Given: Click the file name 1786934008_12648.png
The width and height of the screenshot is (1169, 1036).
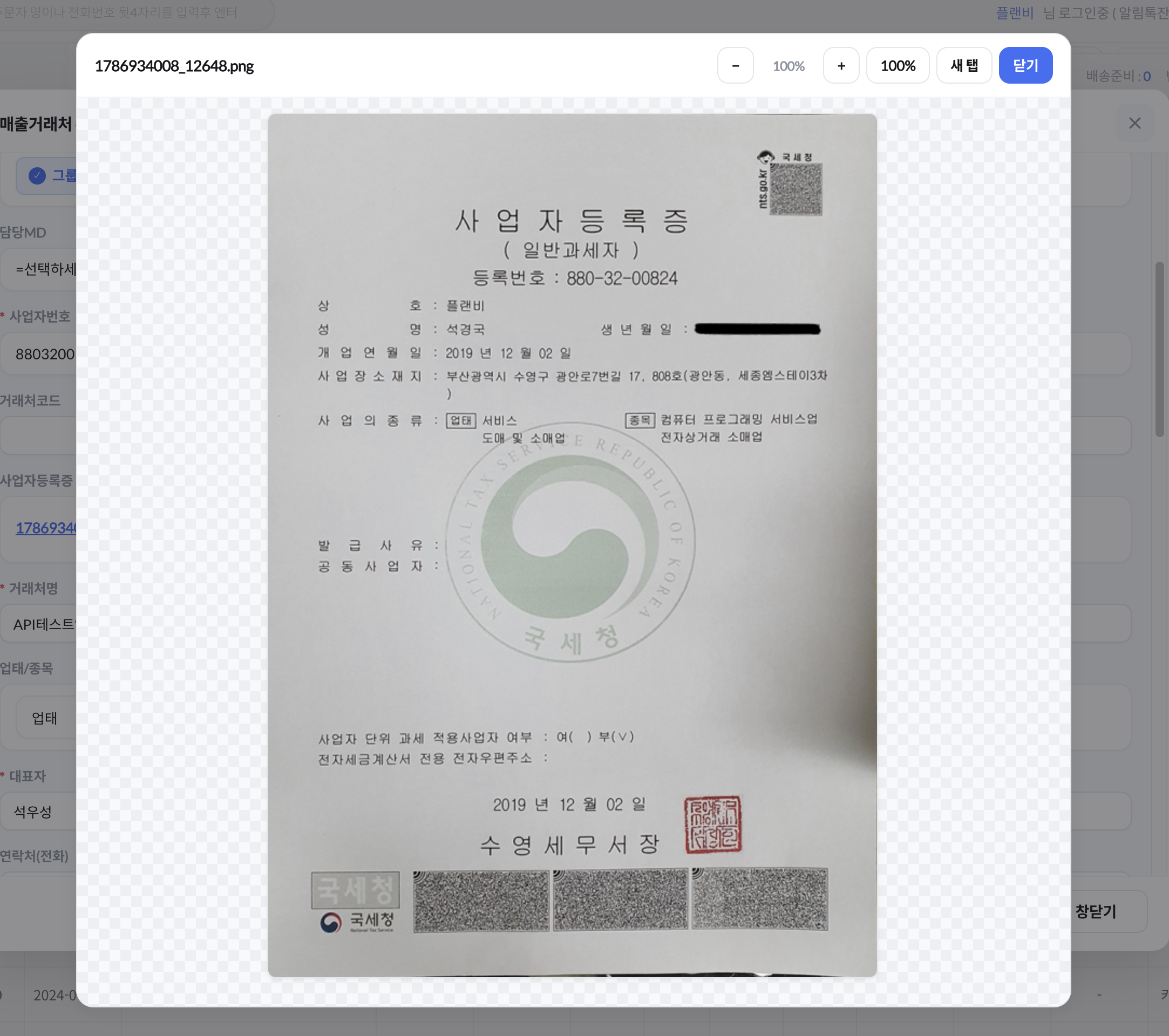Looking at the screenshot, I should click(174, 66).
